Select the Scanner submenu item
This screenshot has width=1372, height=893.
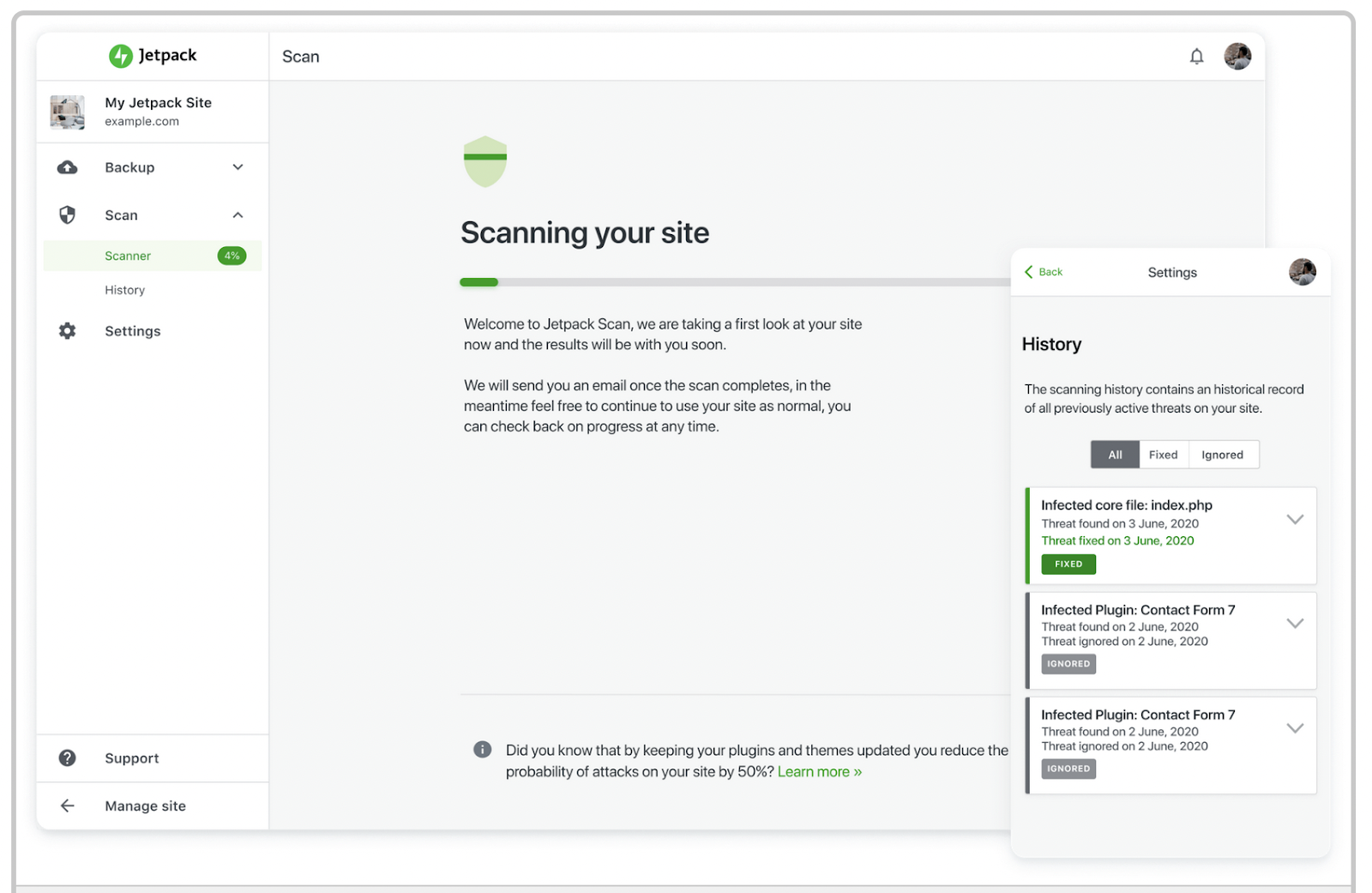153,256
